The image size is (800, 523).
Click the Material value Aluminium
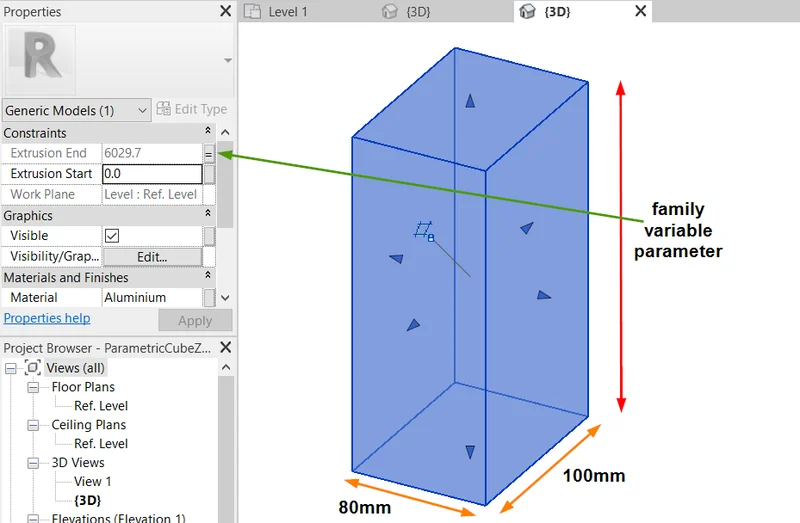(135, 297)
